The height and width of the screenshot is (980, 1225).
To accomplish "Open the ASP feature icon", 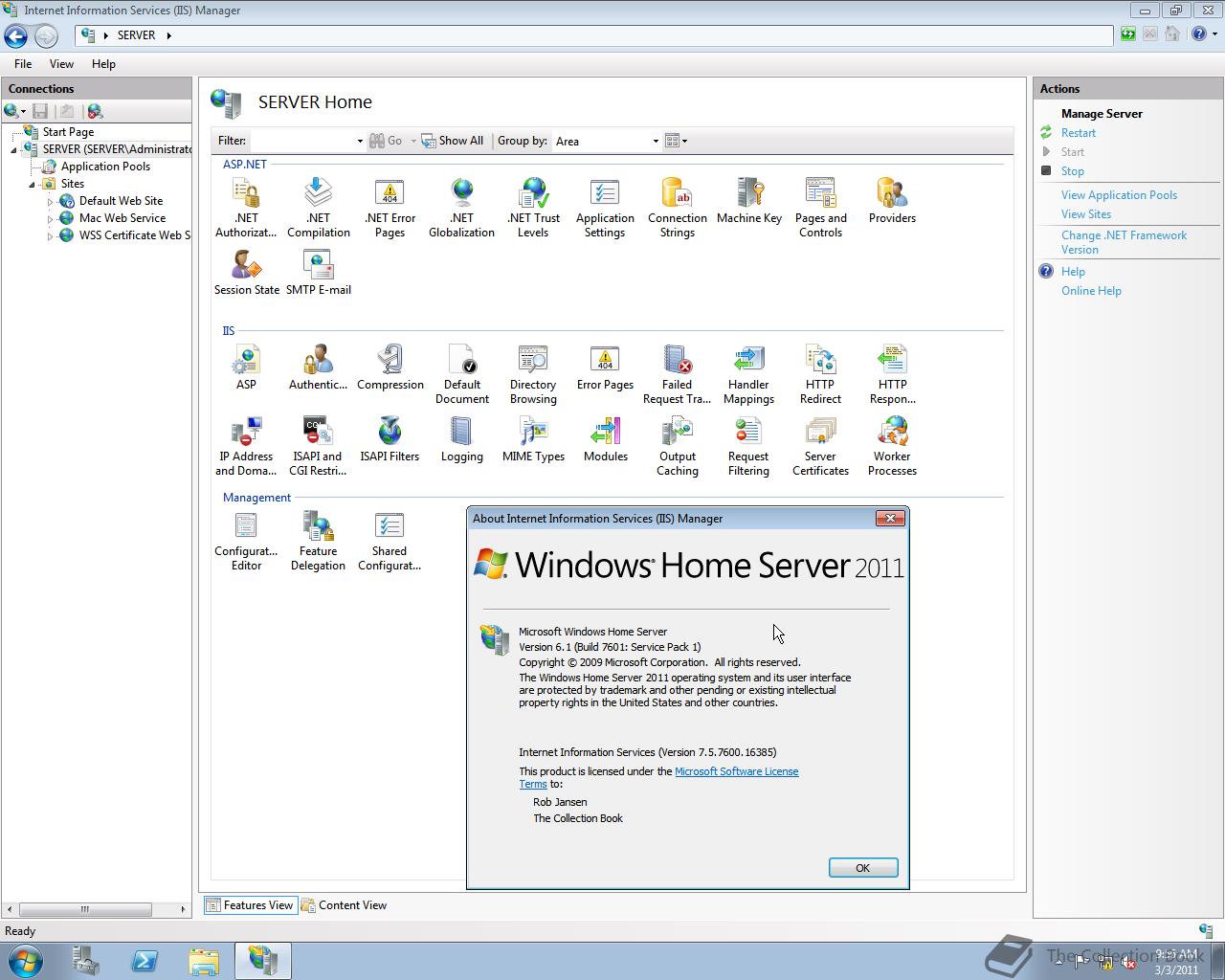I will [x=246, y=367].
